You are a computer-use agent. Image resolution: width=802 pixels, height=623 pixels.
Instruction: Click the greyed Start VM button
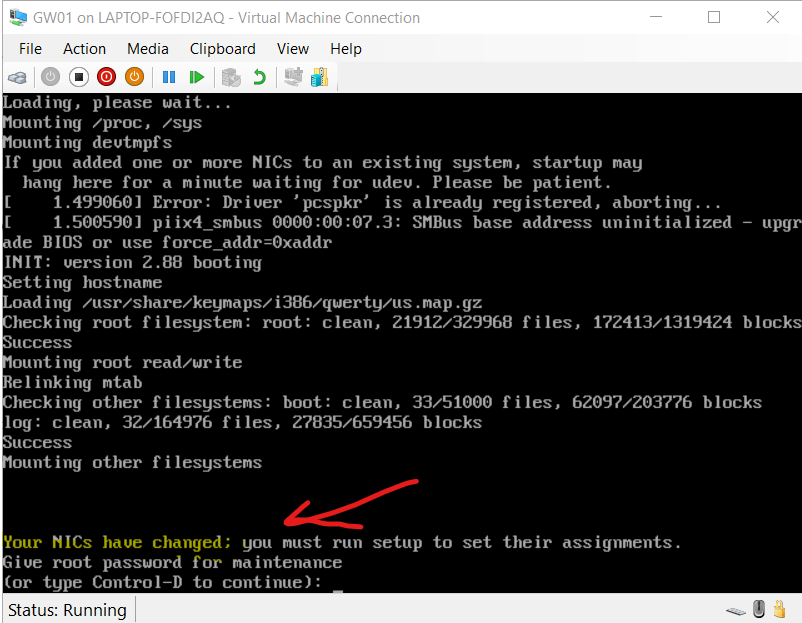point(50,77)
